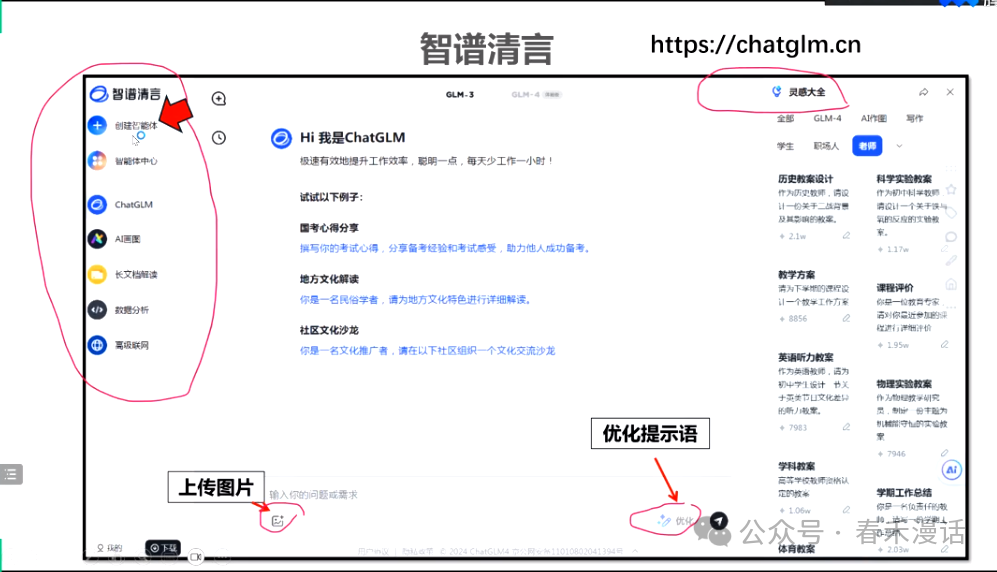The height and width of the screenshot is (572, 997).
Task: Filter prompts by 学生
Action: [x=785, y=146]
